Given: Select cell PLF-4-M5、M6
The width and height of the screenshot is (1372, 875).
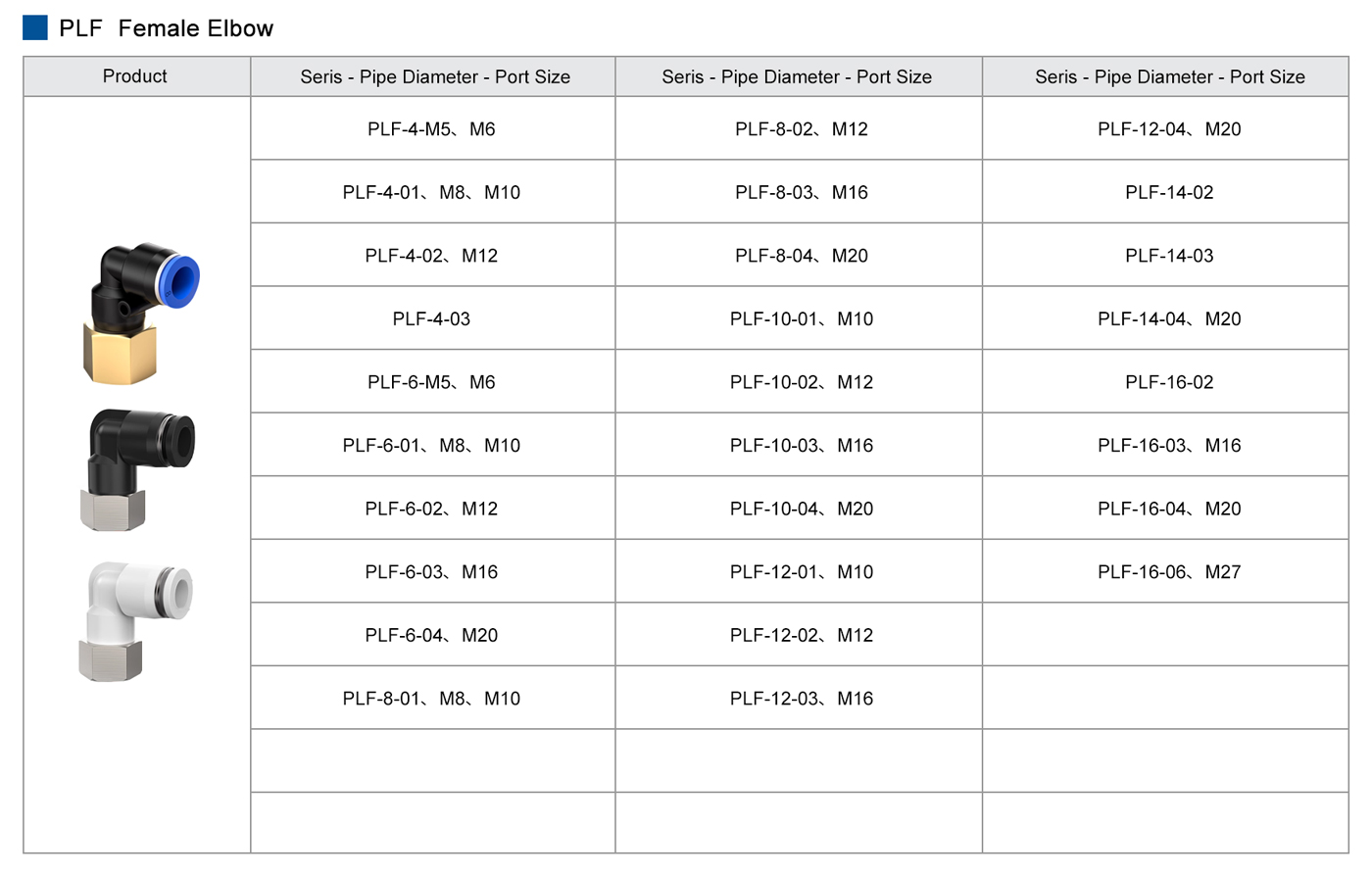Looking at the screenshot, I should click(x=432, y=128).
